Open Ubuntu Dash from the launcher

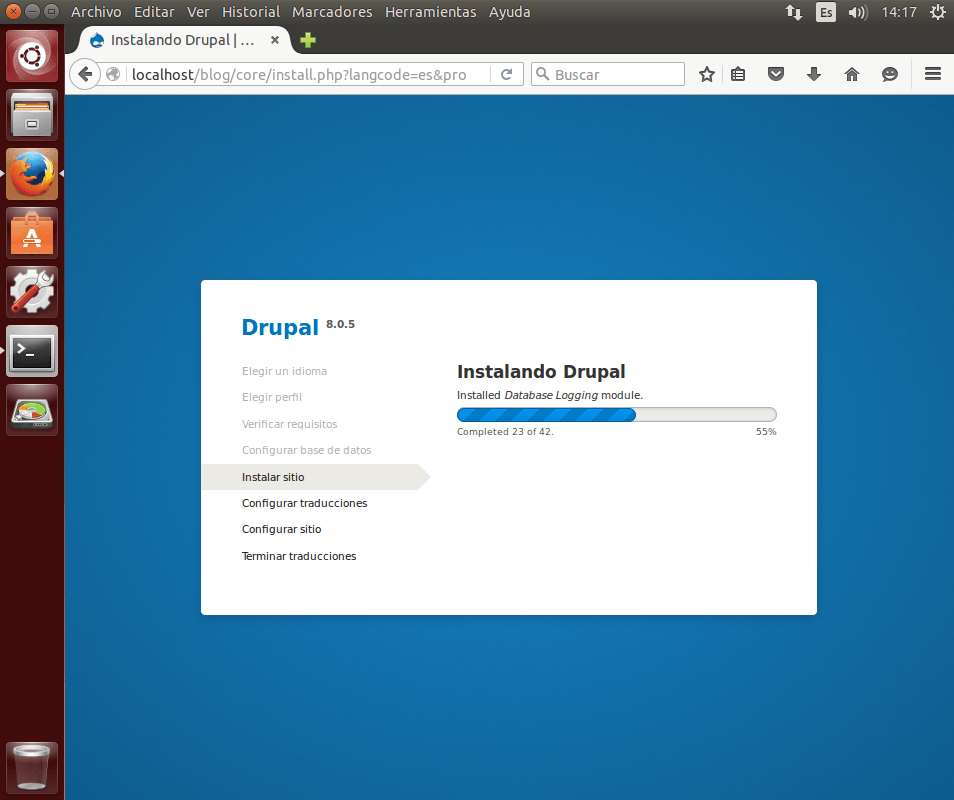[32, 57]
